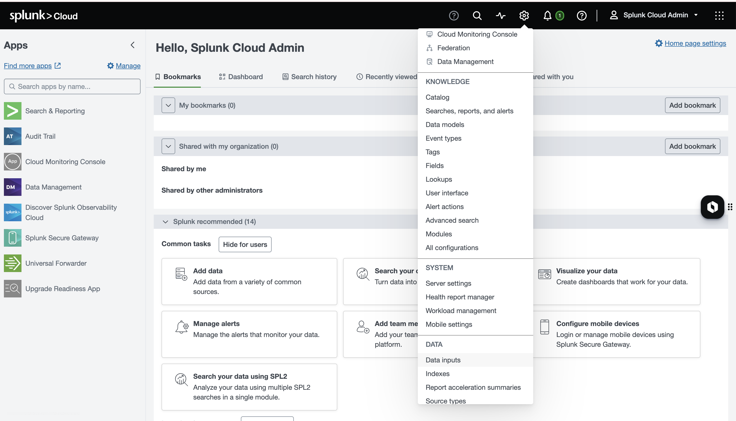This screenshot has width=736, height=421.
Task: Switch to the Recently viewed tab
Action: tap(386, 77)
